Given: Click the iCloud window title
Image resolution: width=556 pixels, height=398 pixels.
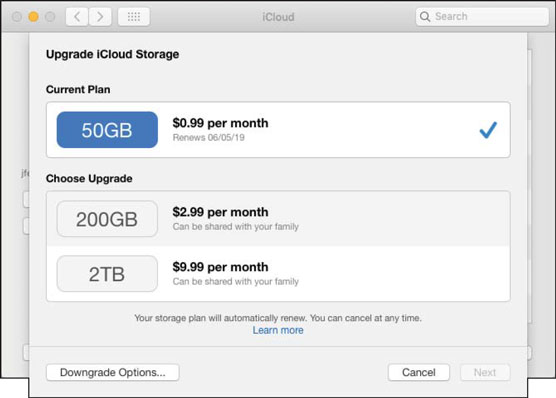Looking at the screenshot, I should pyautogui.click(x=278, y=17).
